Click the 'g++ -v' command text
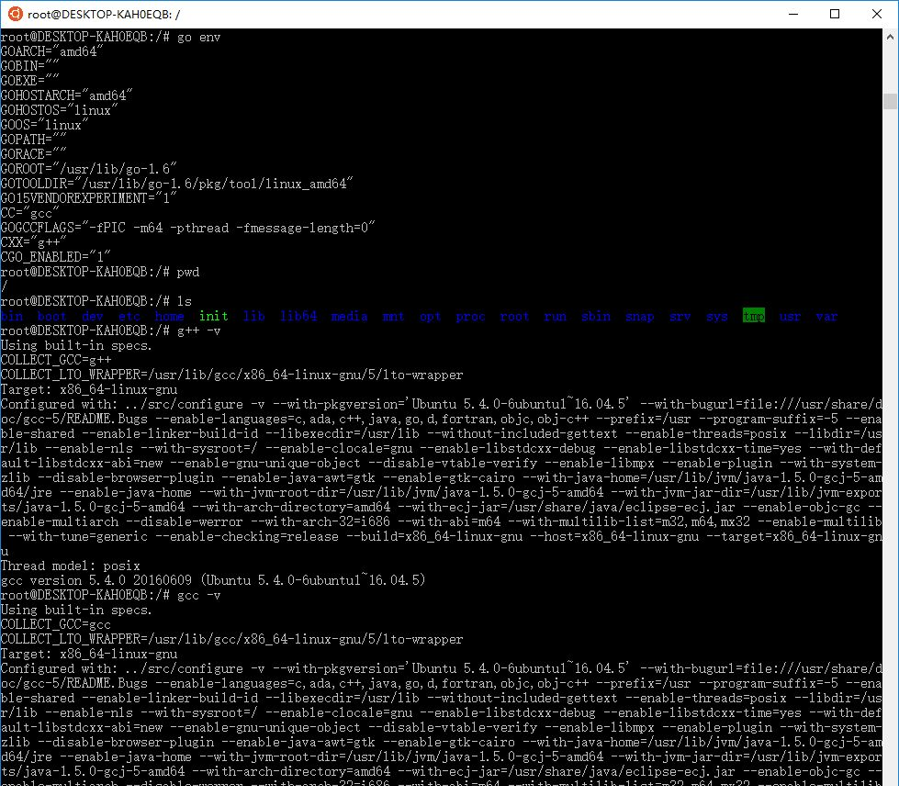Image resolution: width=899 pixels, height=786 pixels. pos(199,330)
